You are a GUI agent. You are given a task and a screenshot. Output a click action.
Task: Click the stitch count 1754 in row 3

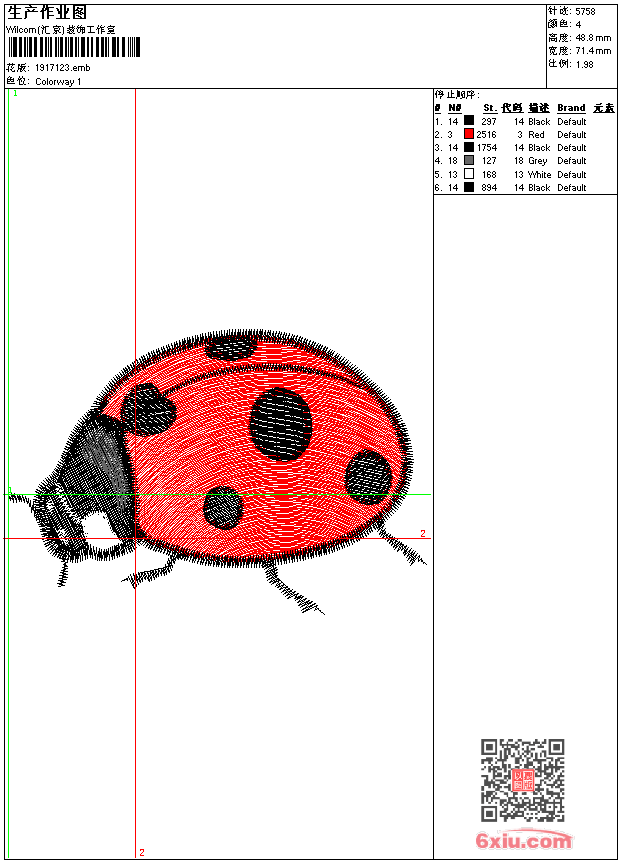487,148
